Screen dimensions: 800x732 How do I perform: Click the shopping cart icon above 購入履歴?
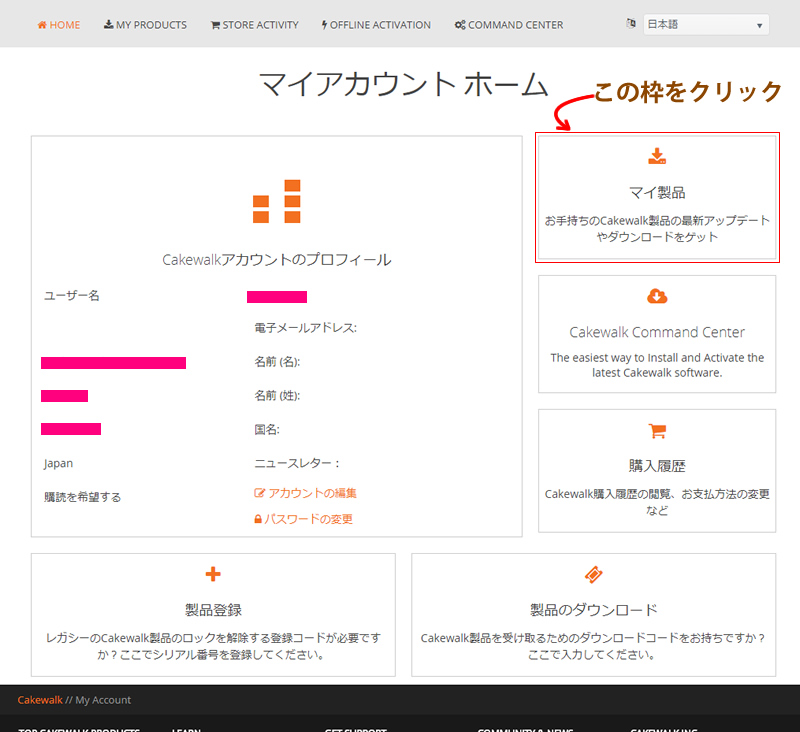tap(657, 431)
